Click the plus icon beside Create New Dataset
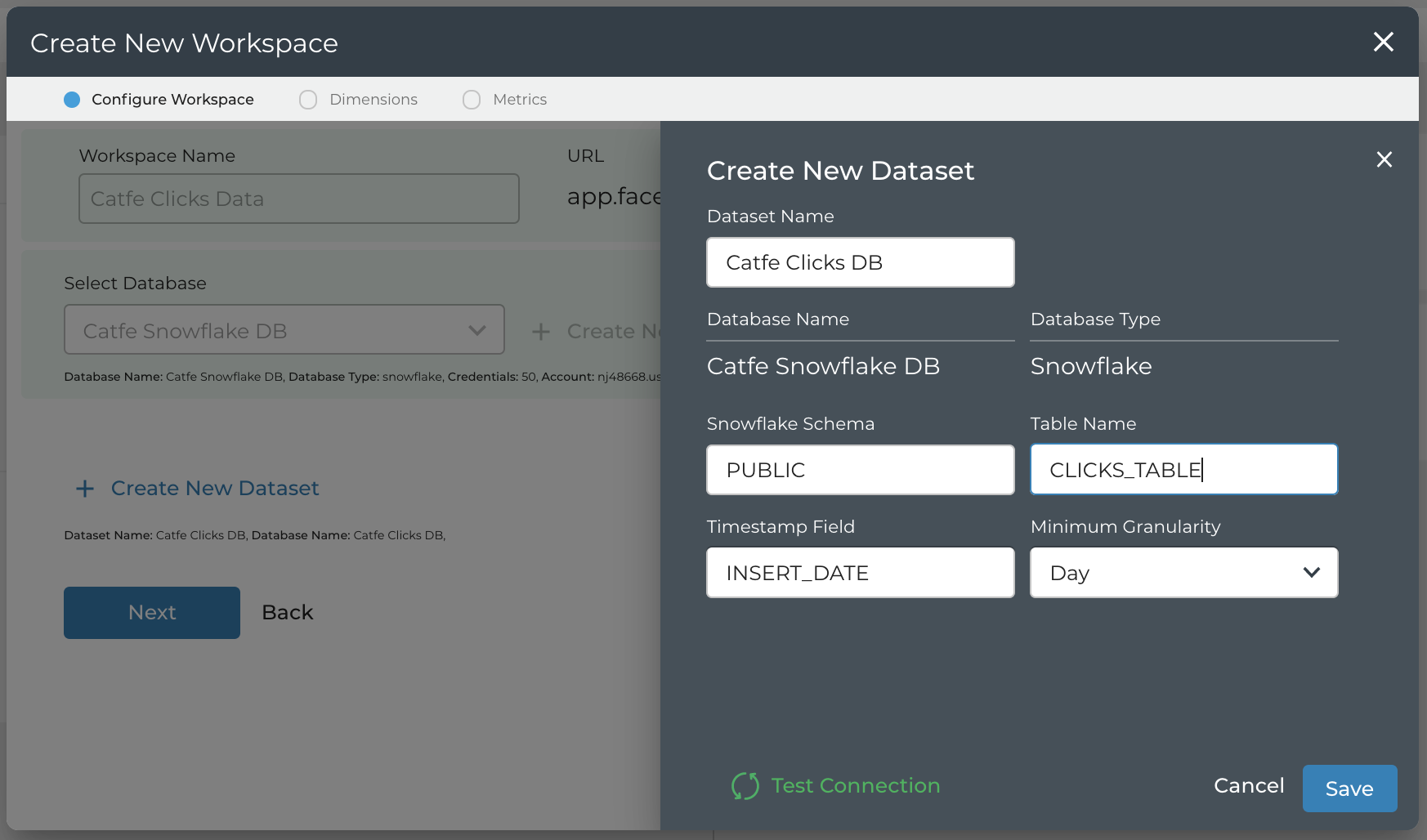 (x=85, y=489)
